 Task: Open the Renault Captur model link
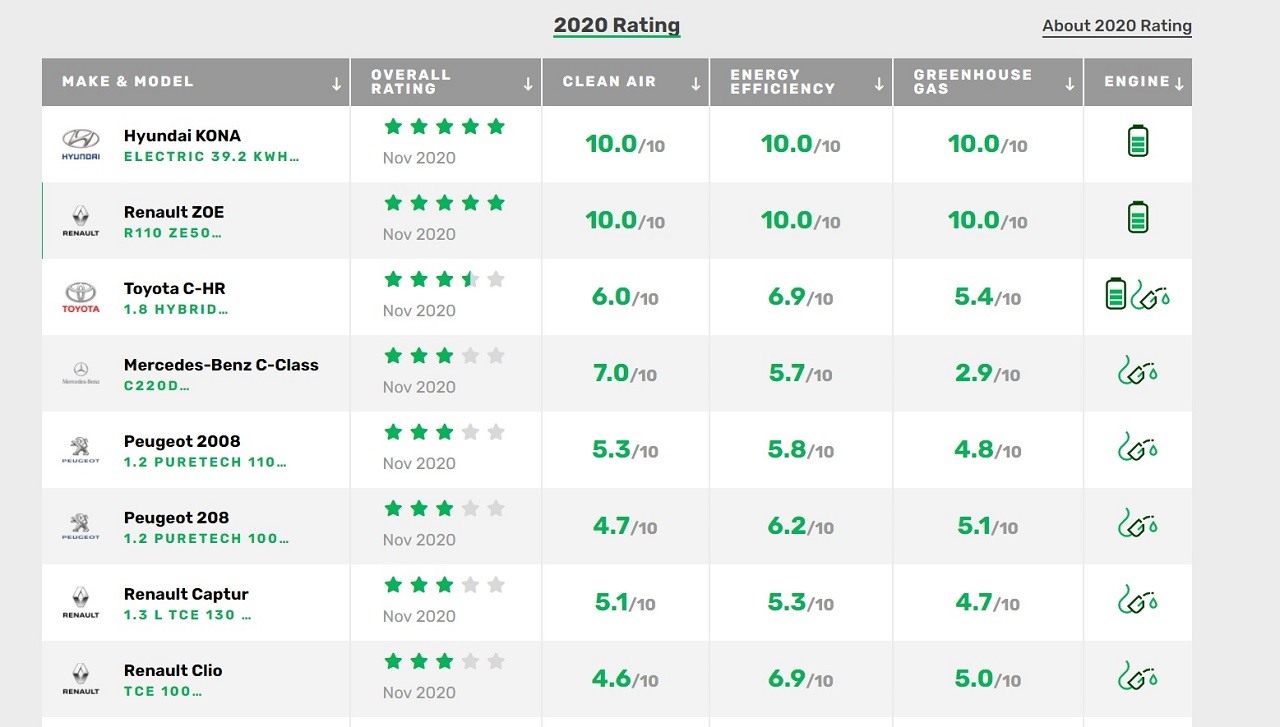point(186,594)
